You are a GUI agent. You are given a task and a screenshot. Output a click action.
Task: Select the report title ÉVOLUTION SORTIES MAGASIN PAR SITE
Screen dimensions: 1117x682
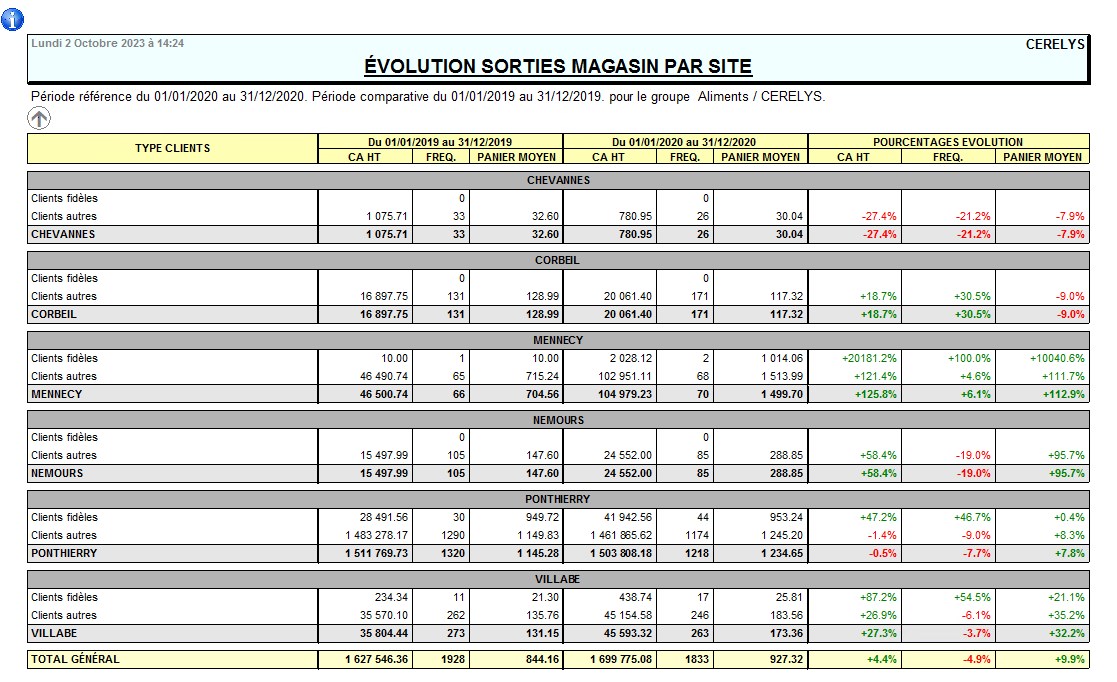558,67
